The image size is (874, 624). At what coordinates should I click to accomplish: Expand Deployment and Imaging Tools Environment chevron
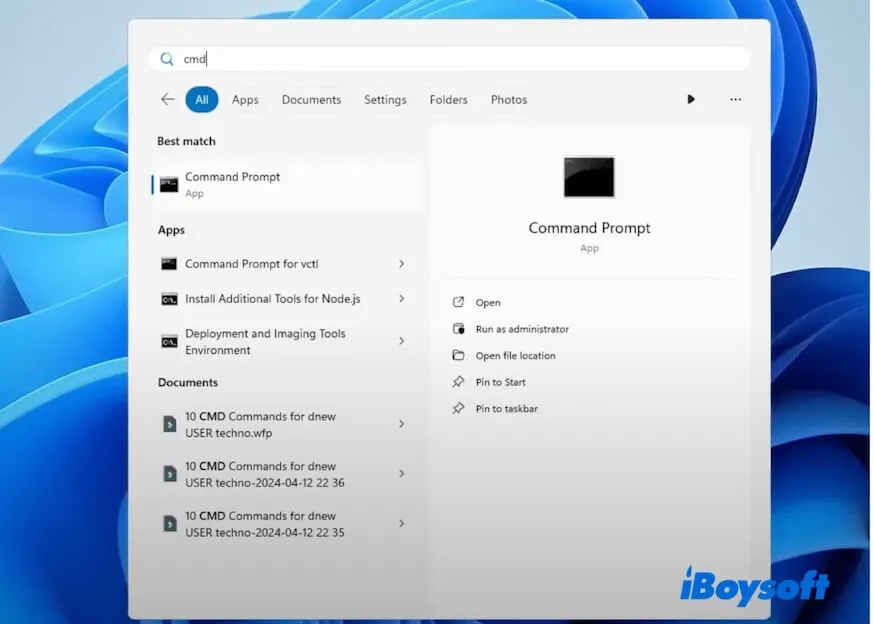[401, 341]
